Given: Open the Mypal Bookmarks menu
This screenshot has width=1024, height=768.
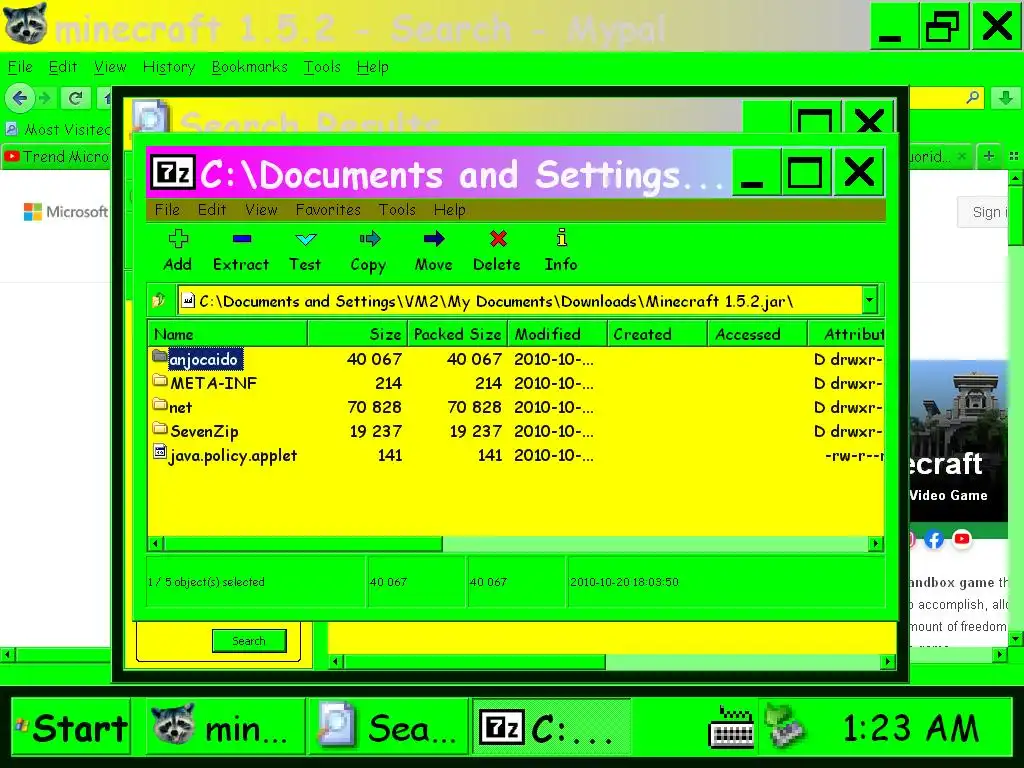Looking at the screenshot, I should click(249, 67).
